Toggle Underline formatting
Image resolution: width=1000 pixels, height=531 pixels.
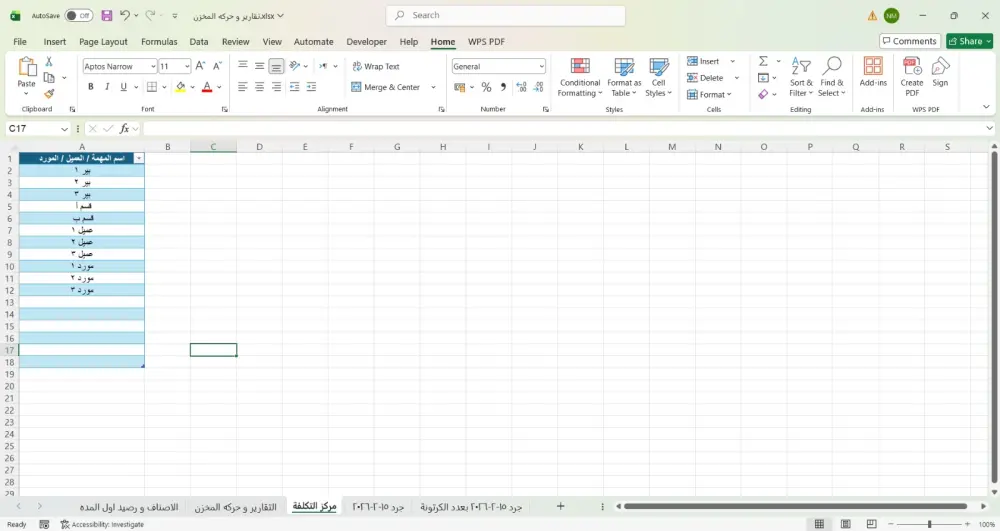(x=123, y=87)
